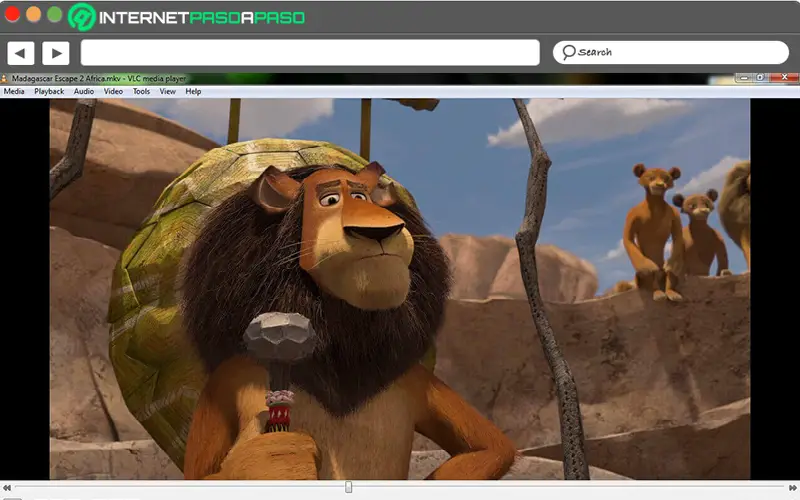Open the View menu
The width and height of the screenshot is (800, 500).
167,91
